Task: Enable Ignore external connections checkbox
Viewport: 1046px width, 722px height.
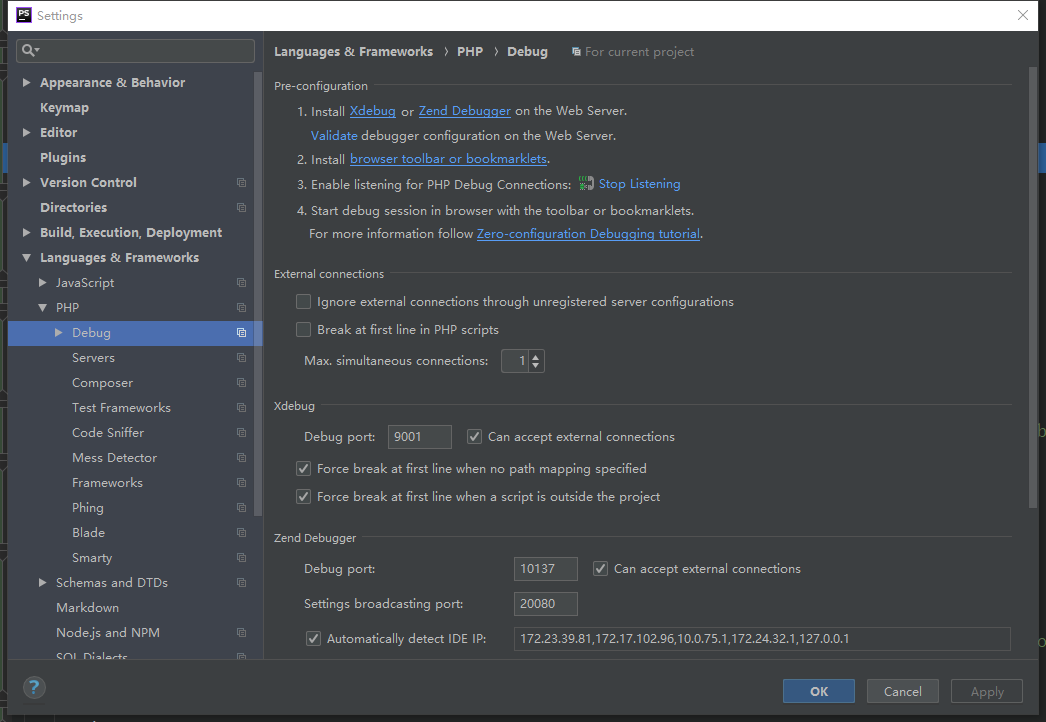Action: [304, 302]
